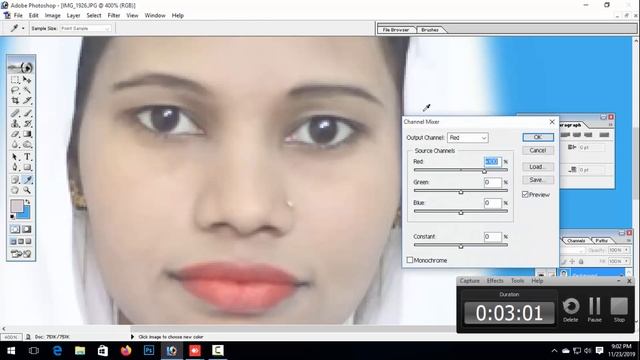The image size is (640, 360).
Task: Switch to the Paths tab
Action: [x=602, y=241]
